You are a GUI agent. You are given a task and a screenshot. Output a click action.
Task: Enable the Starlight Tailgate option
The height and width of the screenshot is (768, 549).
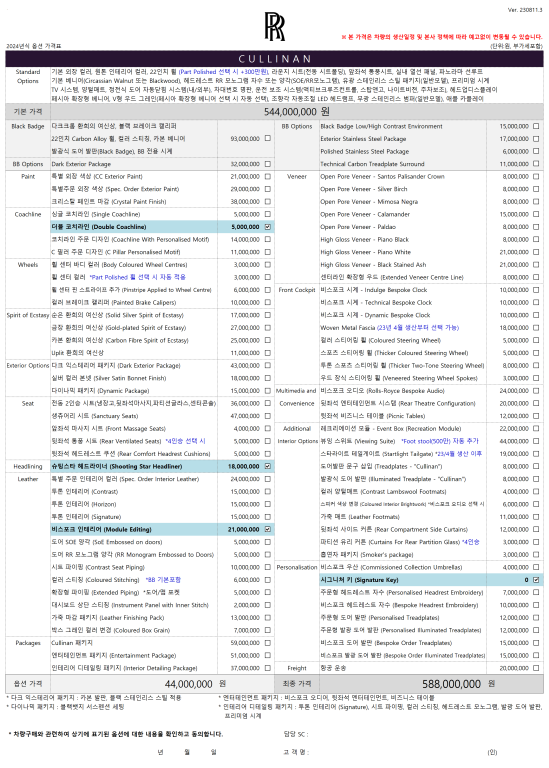coord(536,454)
